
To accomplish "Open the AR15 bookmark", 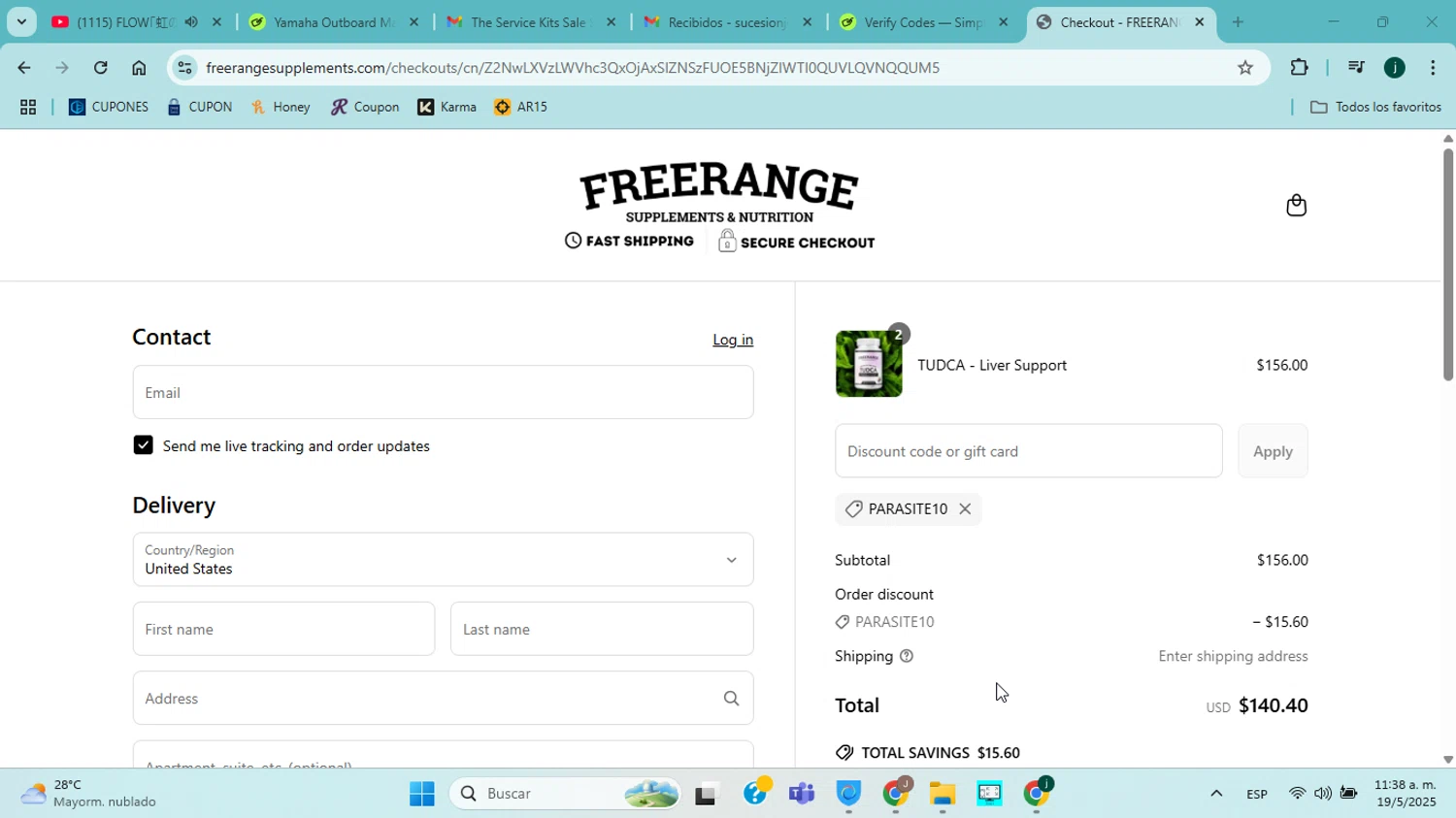I will tap(521, 108).
